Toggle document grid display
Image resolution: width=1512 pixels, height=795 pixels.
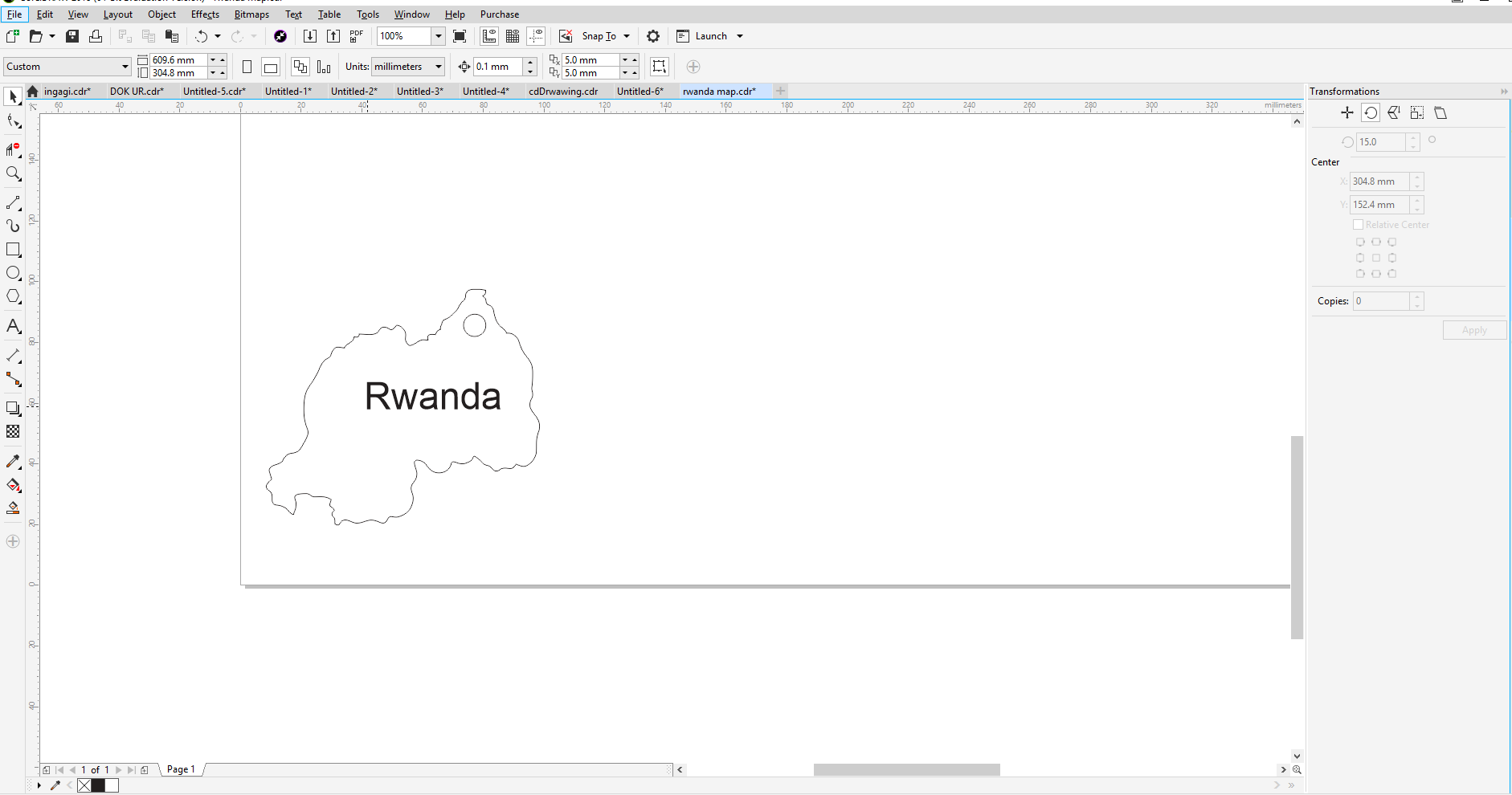[513, 36]
